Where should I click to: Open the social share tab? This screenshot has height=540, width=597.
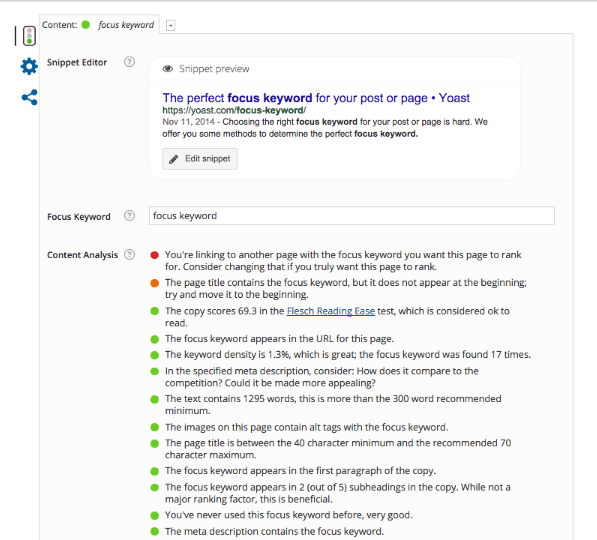click(29, 97)
